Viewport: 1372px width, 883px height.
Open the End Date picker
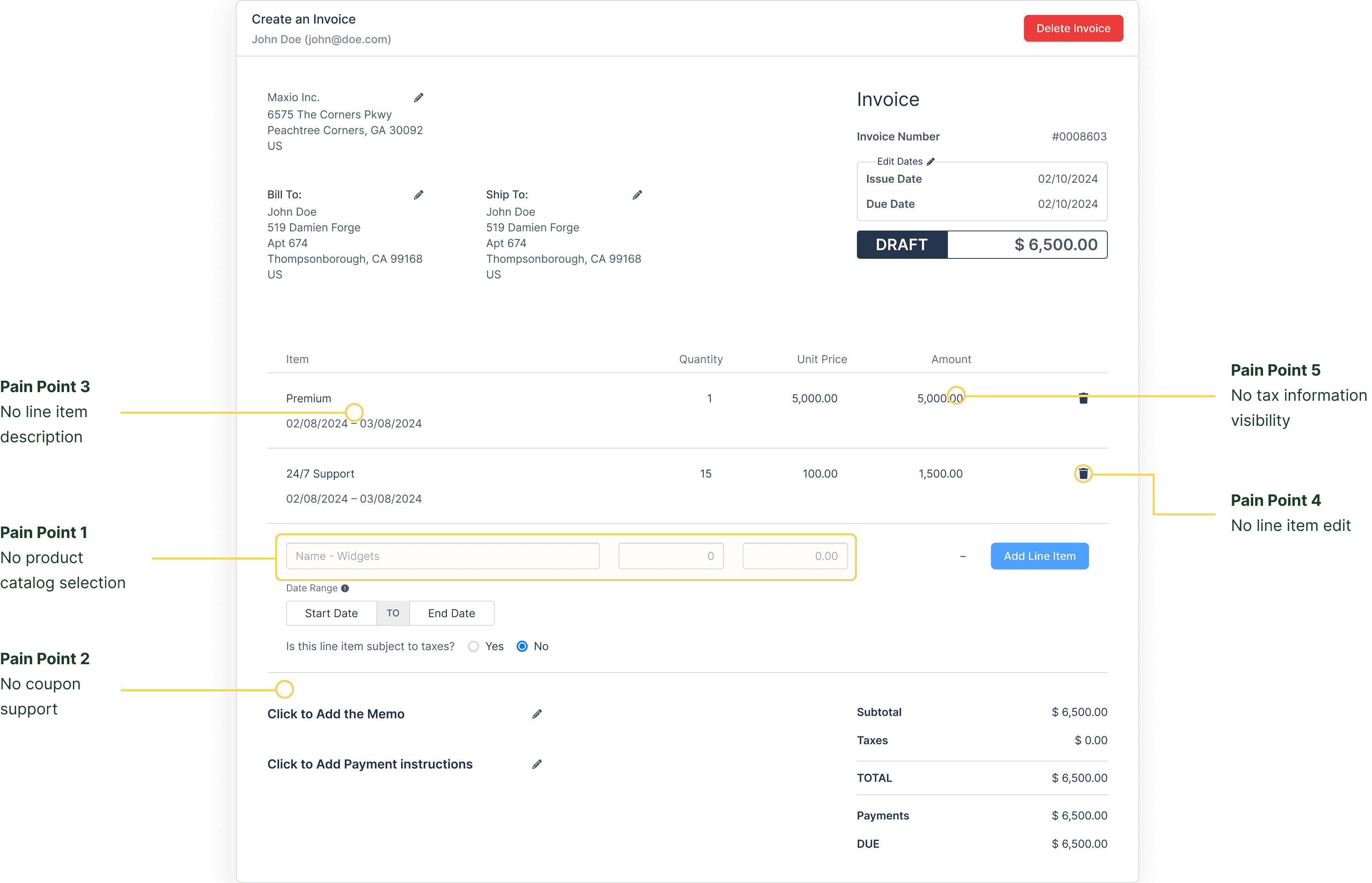pyautogui.click(x=452, y=614)
